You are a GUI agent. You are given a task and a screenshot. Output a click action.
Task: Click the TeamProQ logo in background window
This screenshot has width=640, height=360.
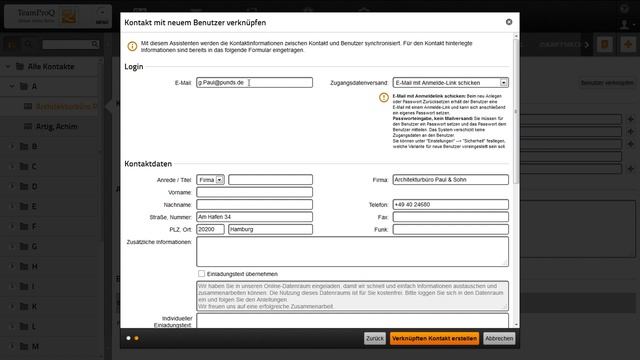(47, 16)
